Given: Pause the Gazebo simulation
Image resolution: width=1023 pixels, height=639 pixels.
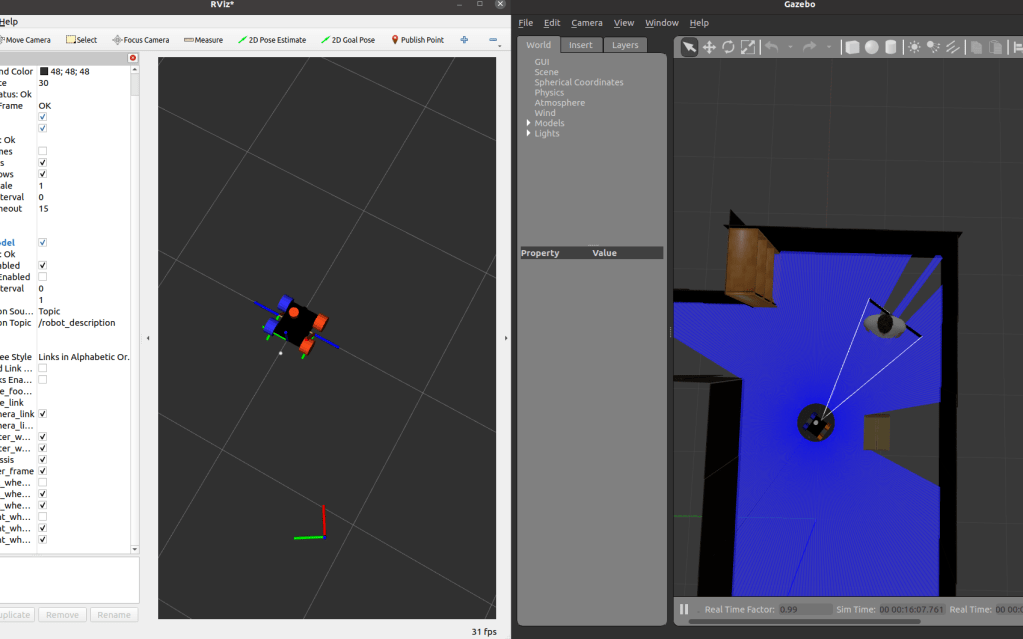Looking at the screenshot, I should point(684,609).
